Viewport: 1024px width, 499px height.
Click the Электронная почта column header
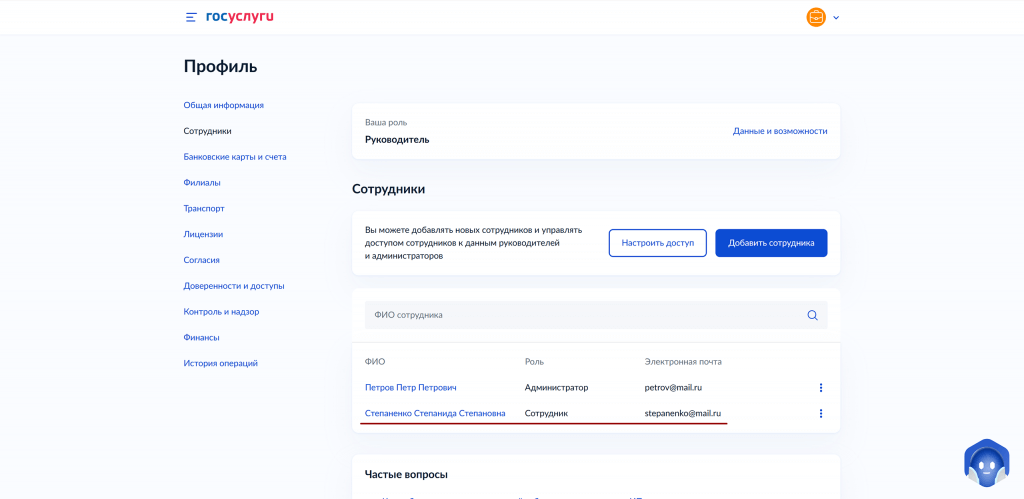pos(683,362)
